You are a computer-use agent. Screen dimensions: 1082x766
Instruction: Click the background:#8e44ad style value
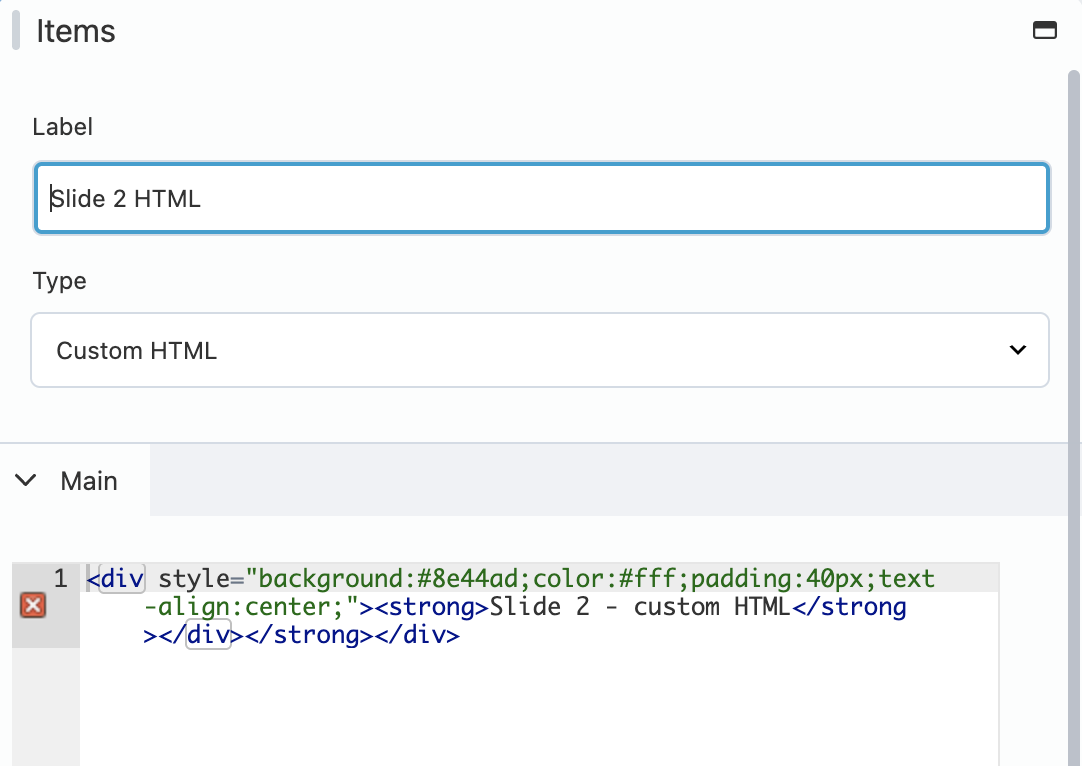pyautogui.click(x=388, y=578)
